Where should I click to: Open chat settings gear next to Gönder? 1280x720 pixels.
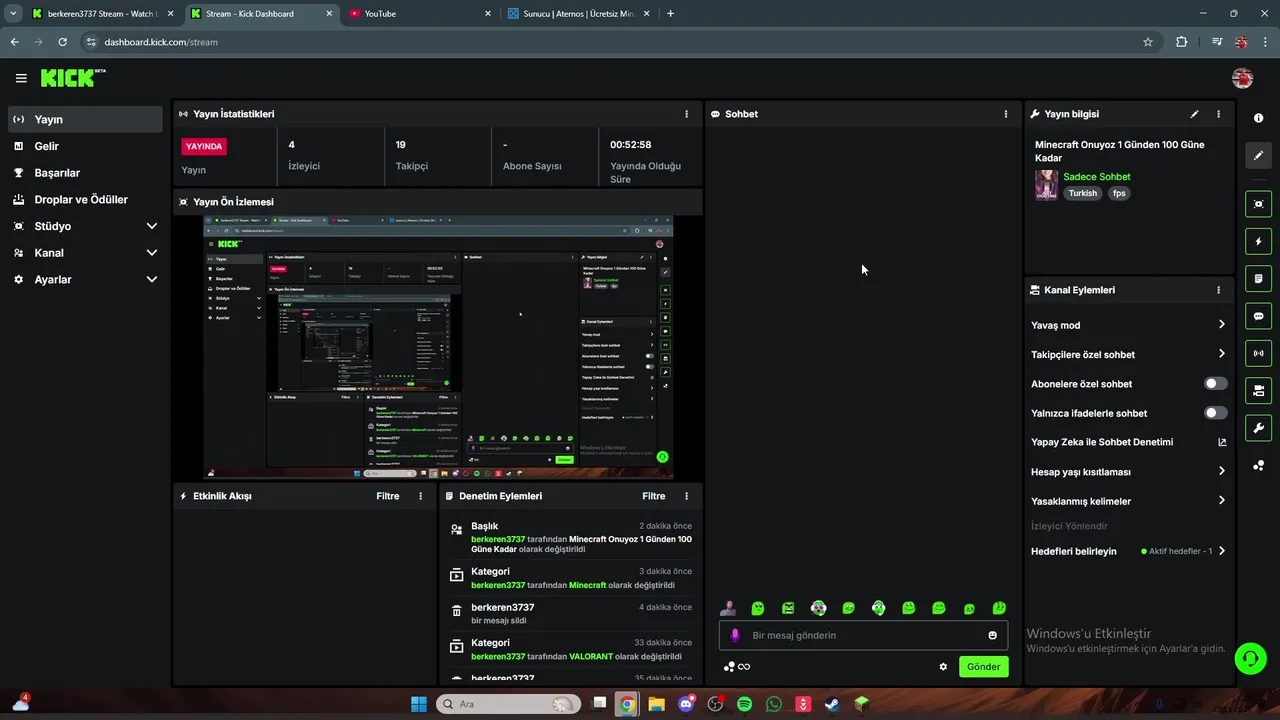(x=943, y=667)
